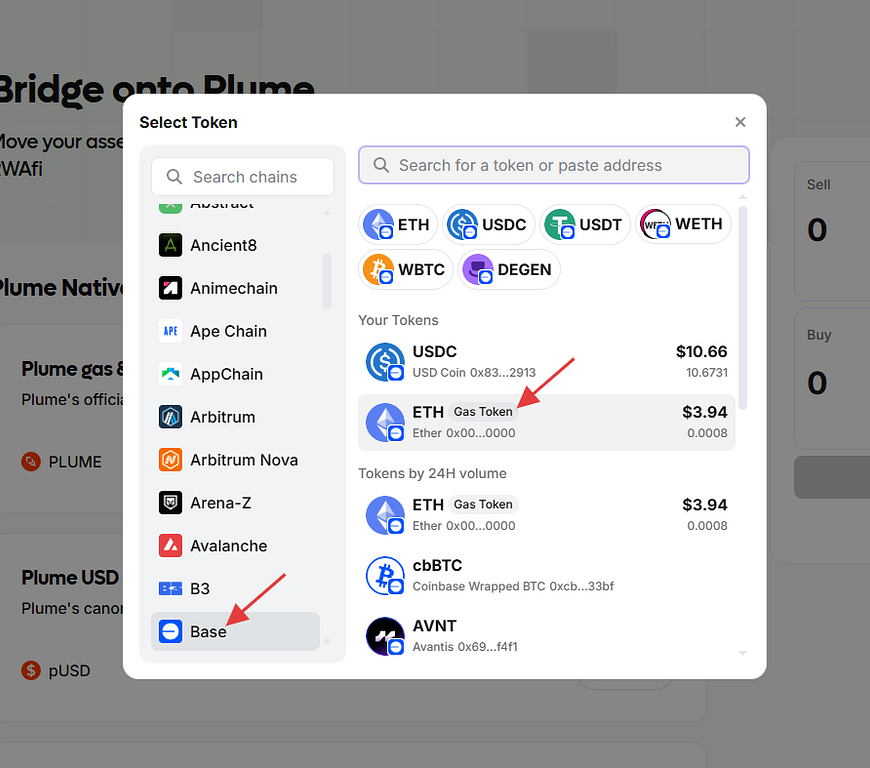
Task: Focus the Search chains field
Action: pos(243,177)
